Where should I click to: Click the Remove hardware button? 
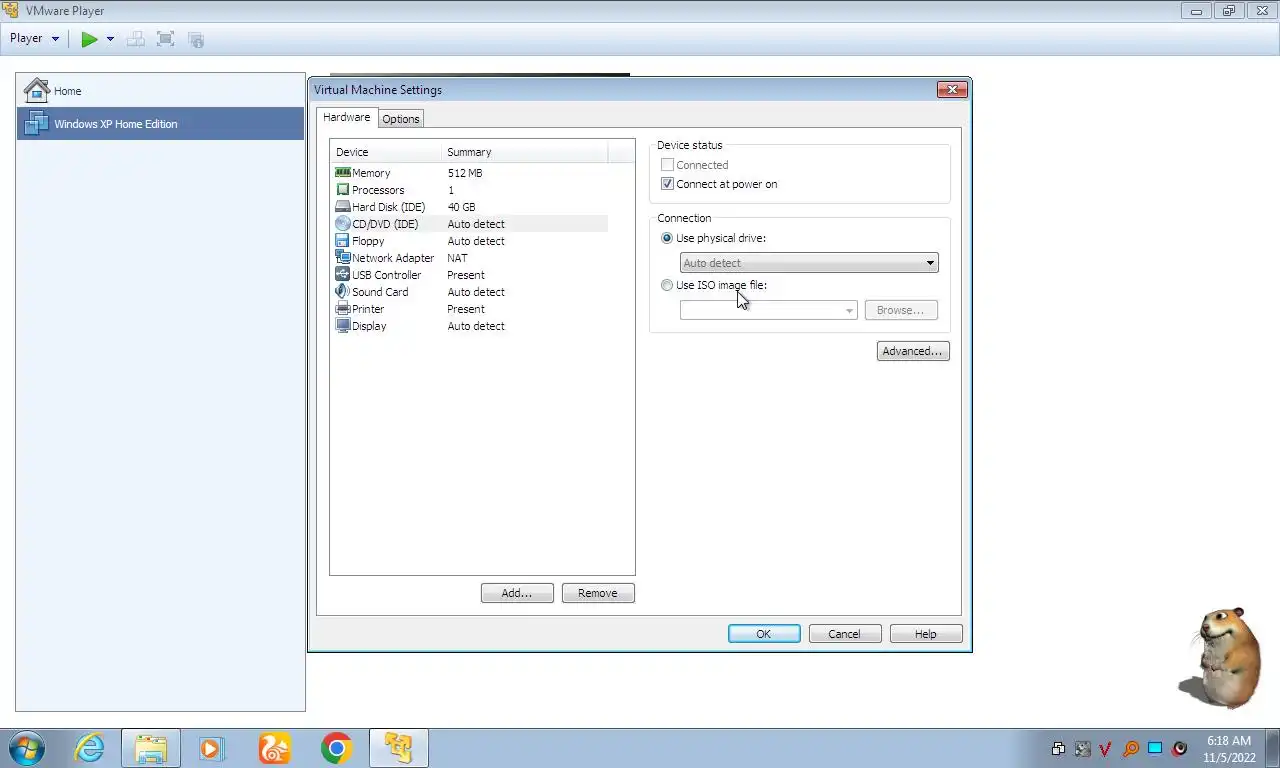tap(598, 593)
